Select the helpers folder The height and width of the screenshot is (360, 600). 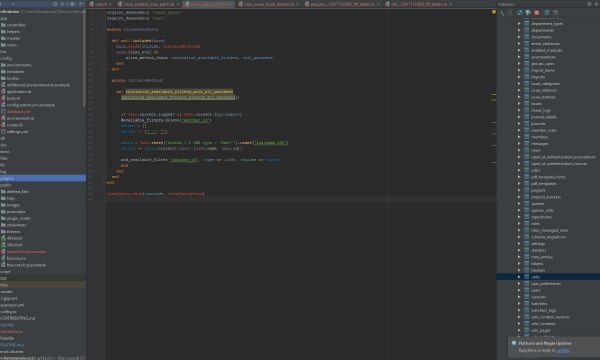(x=13, y=32)
